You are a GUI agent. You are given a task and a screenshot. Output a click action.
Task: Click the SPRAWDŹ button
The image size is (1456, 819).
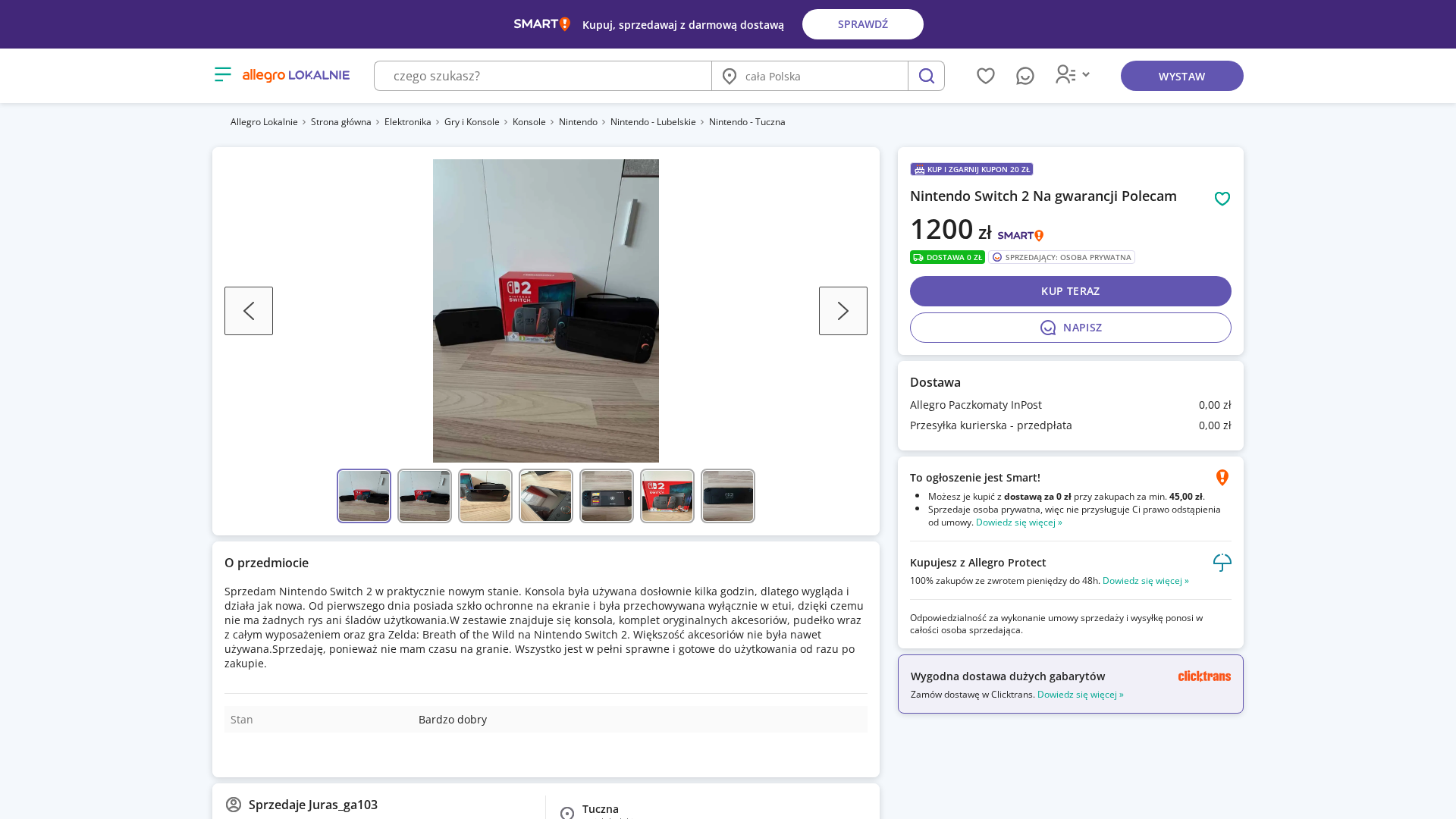coord(862,24)
